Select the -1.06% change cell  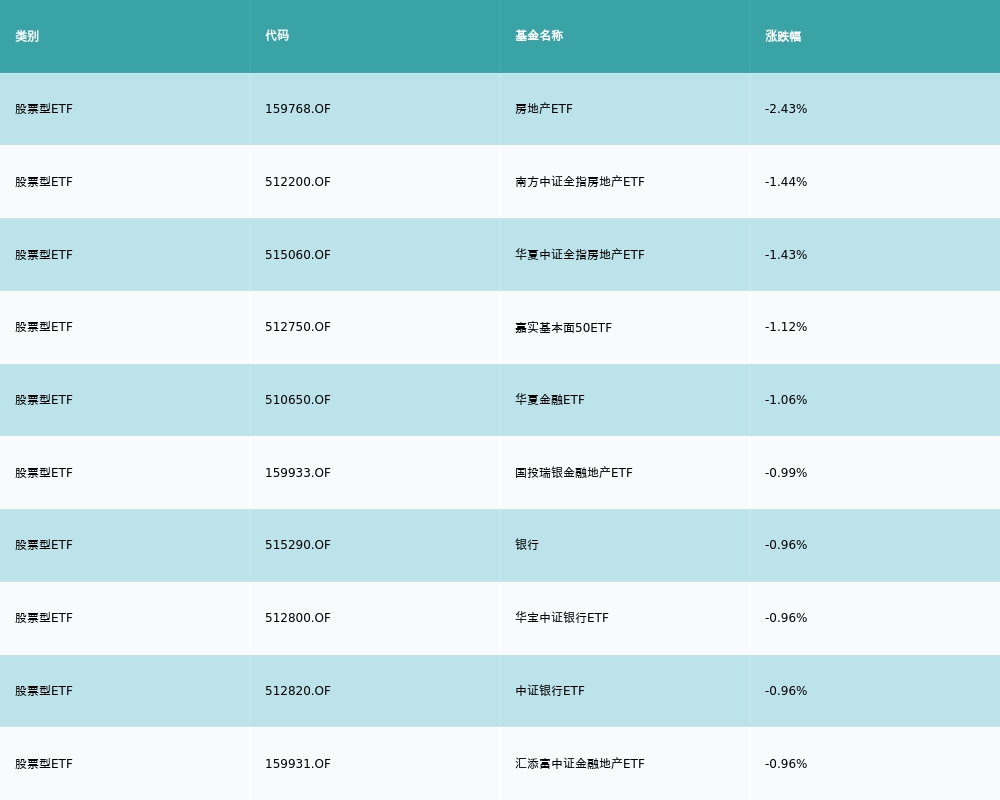786,400
